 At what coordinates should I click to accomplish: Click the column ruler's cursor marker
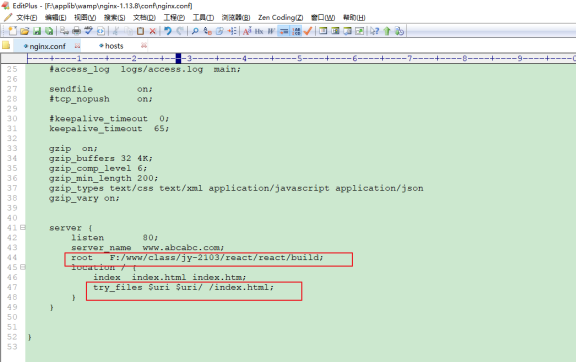179,58
